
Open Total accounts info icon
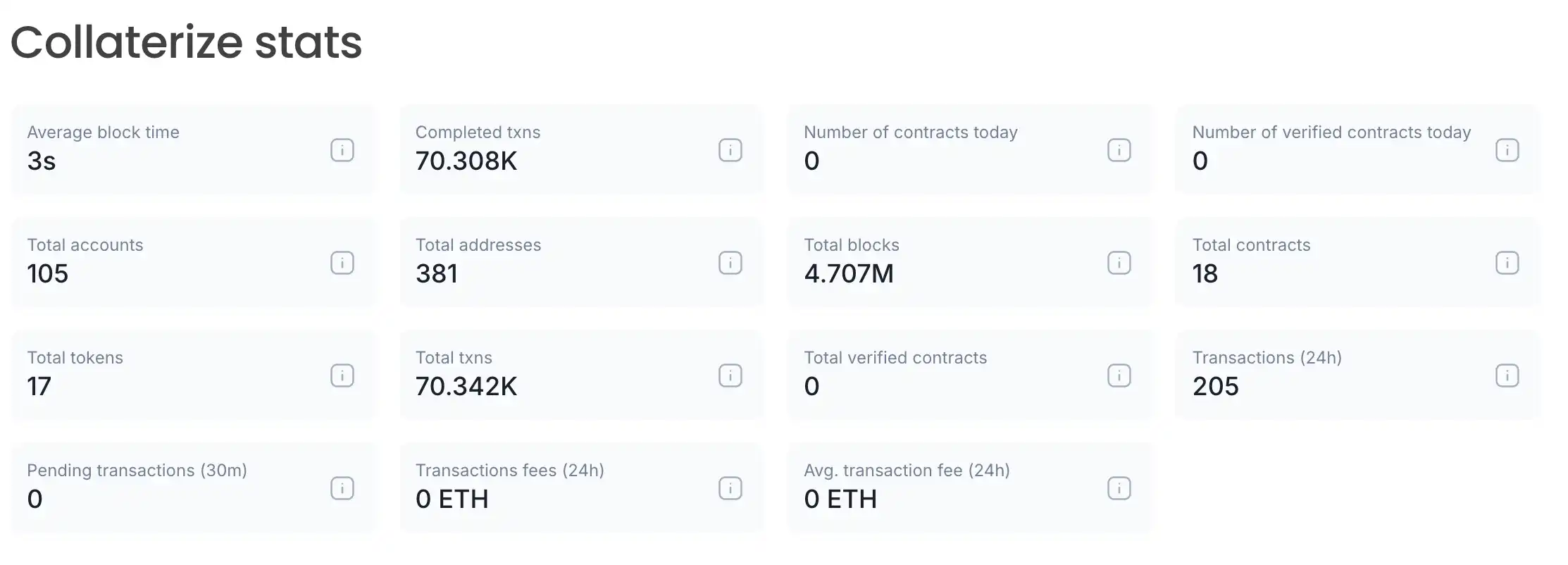342,263
